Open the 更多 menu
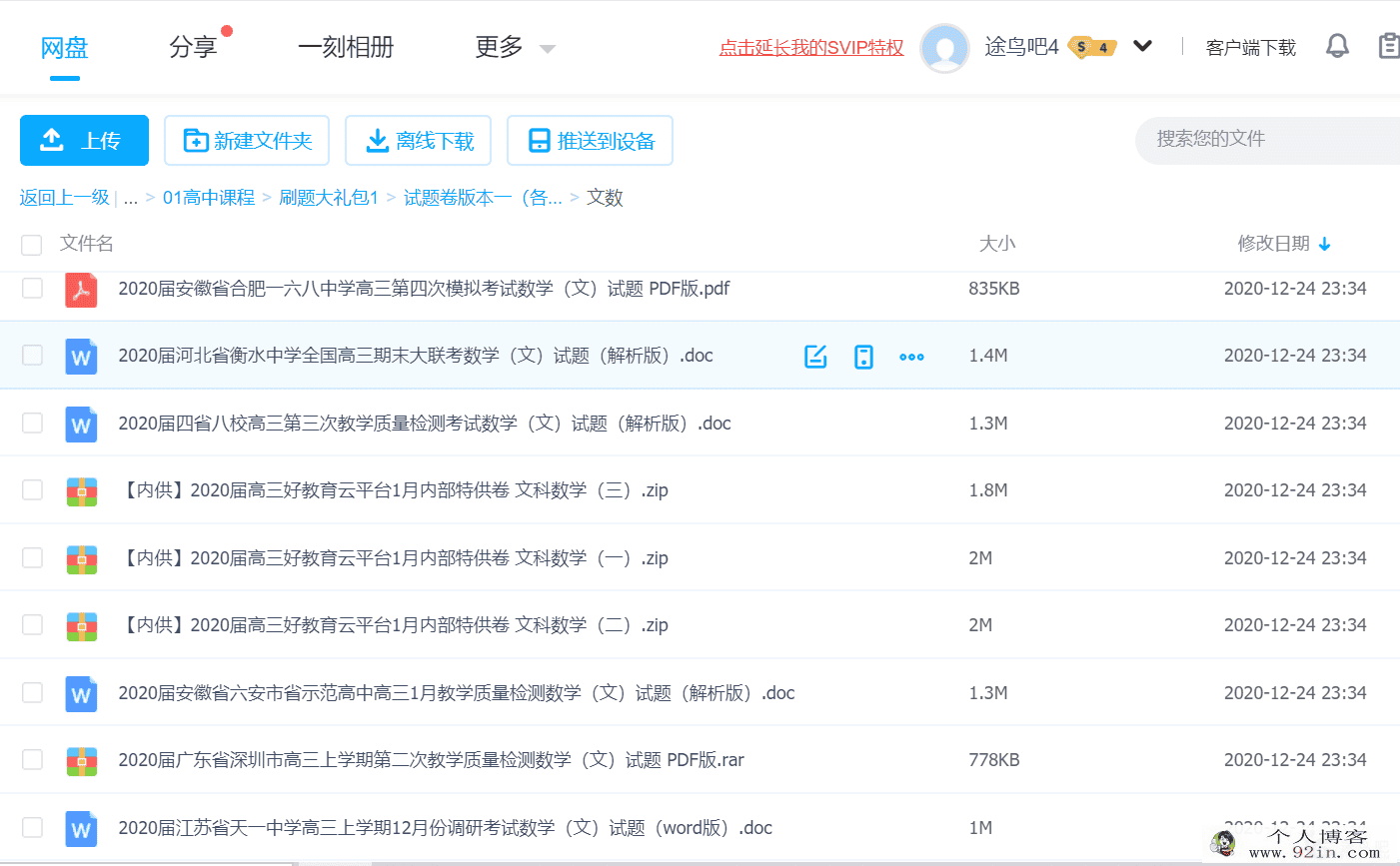The height and width of the screenshot is (866, 1400). point(499,47)
